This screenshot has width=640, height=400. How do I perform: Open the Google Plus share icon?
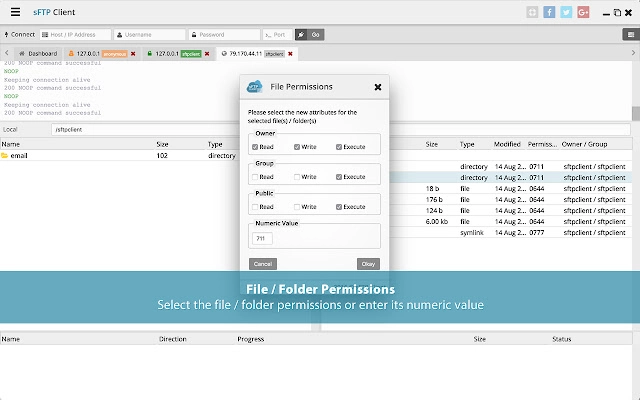[x=583, y=12]
